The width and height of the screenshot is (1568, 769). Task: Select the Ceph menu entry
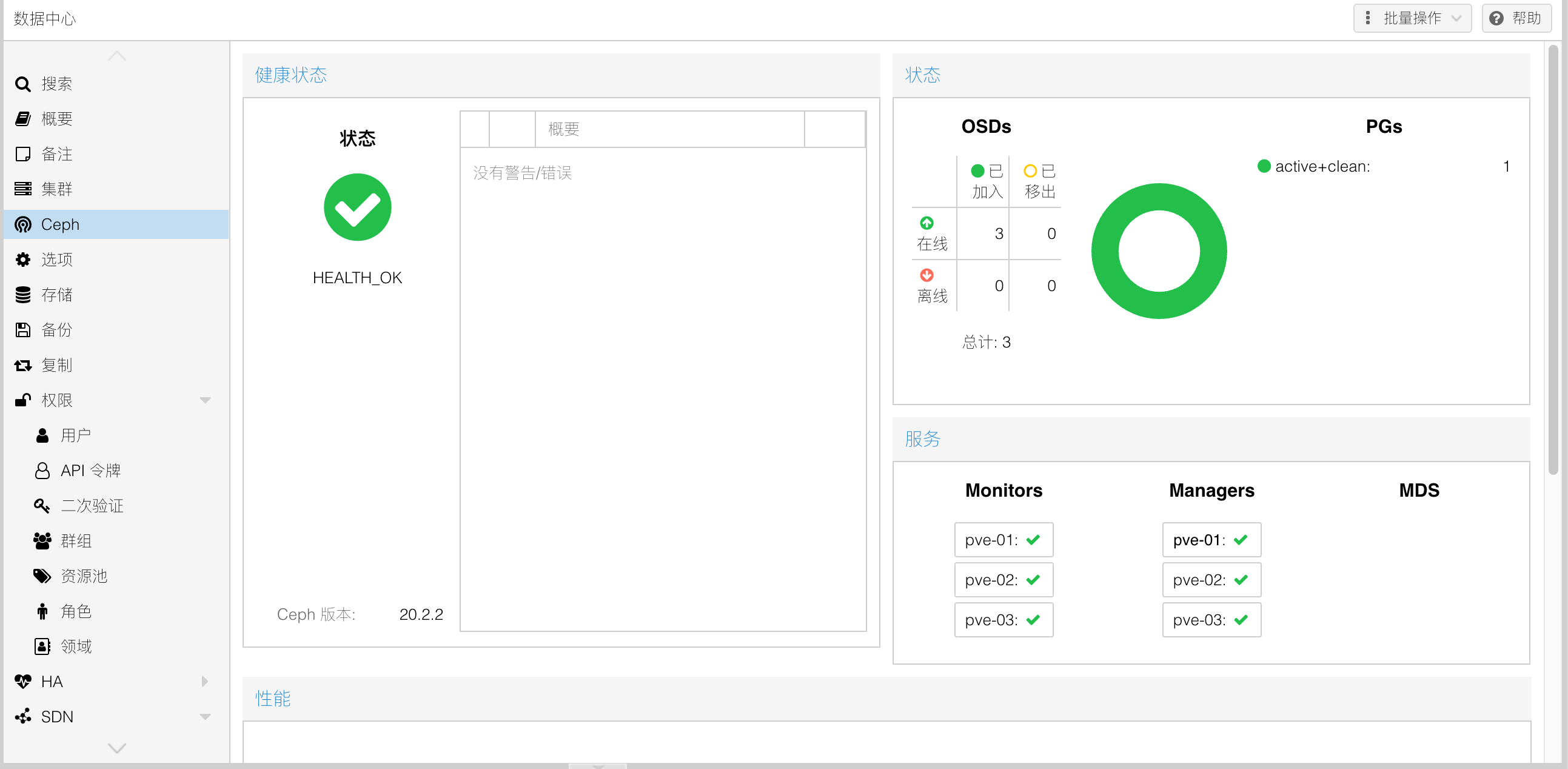116,224
